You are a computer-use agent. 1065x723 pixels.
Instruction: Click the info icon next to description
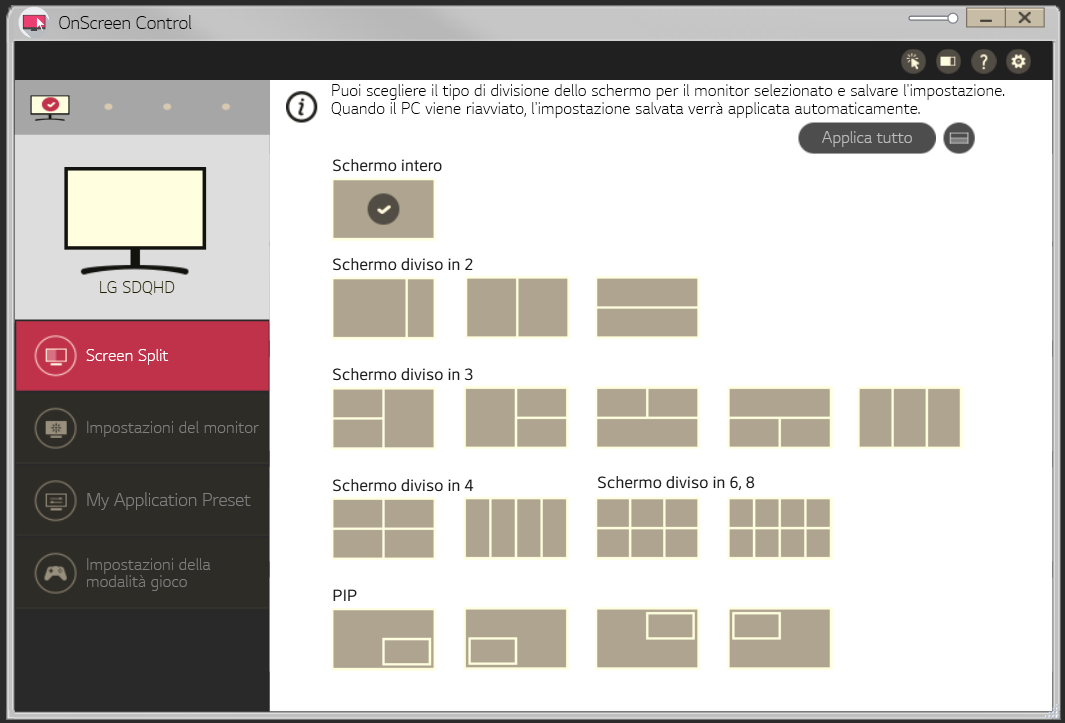pyautogui.click(x=302, y=107)
